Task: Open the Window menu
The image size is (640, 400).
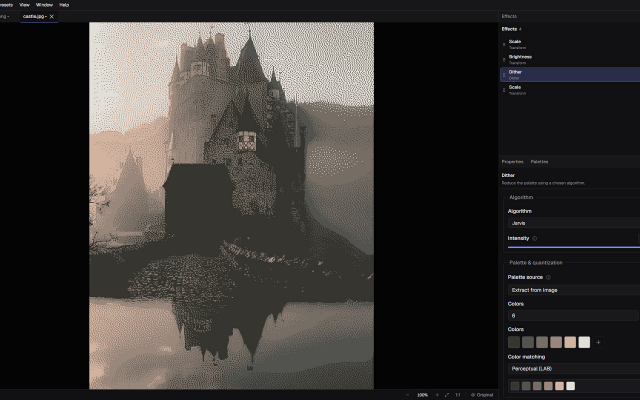Action: [x=44, y=5]
